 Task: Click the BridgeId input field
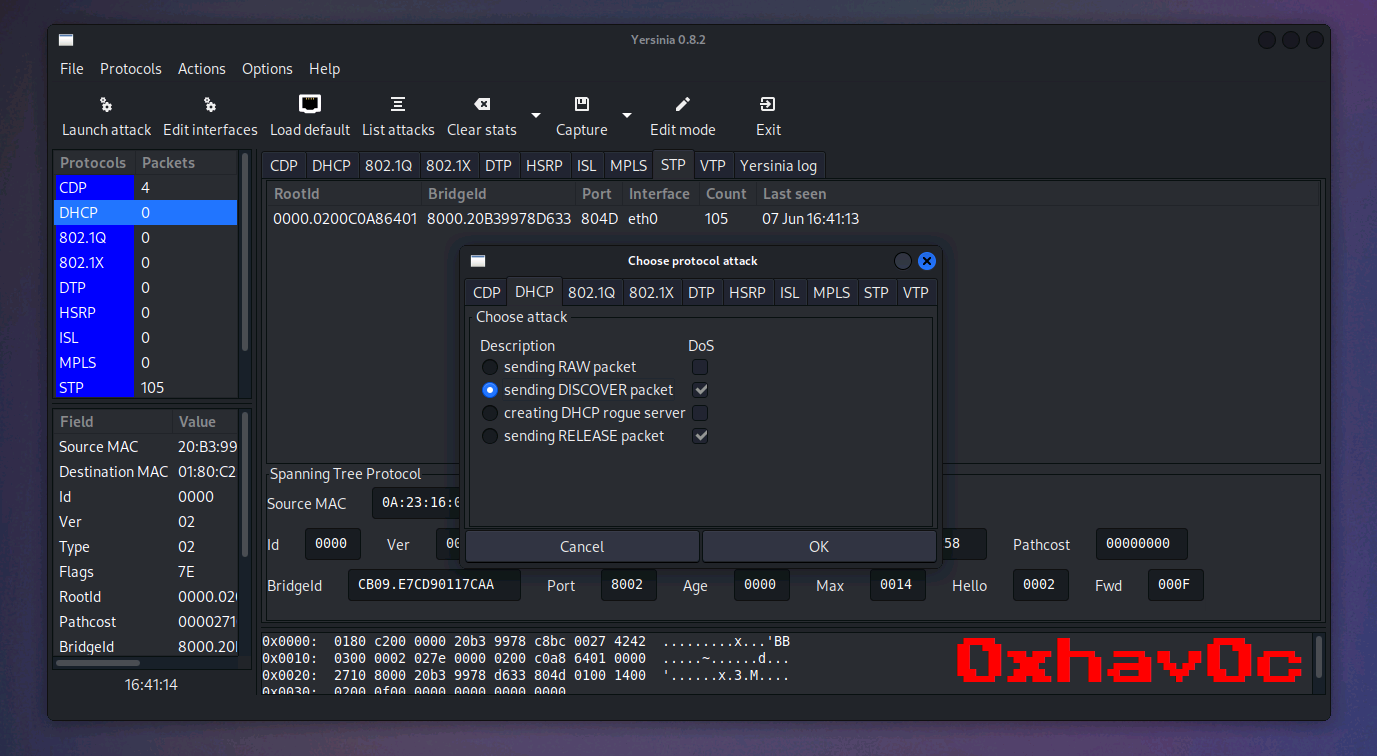[434, 585]
